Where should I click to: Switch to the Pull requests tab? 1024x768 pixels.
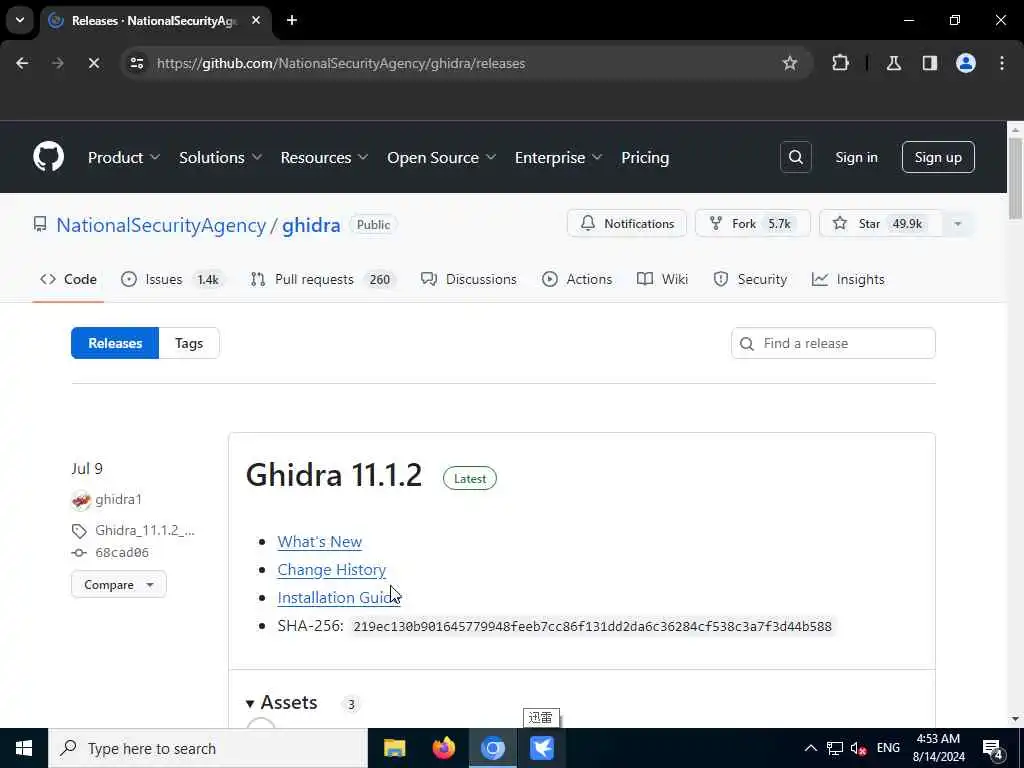click(x=323, y=280)
